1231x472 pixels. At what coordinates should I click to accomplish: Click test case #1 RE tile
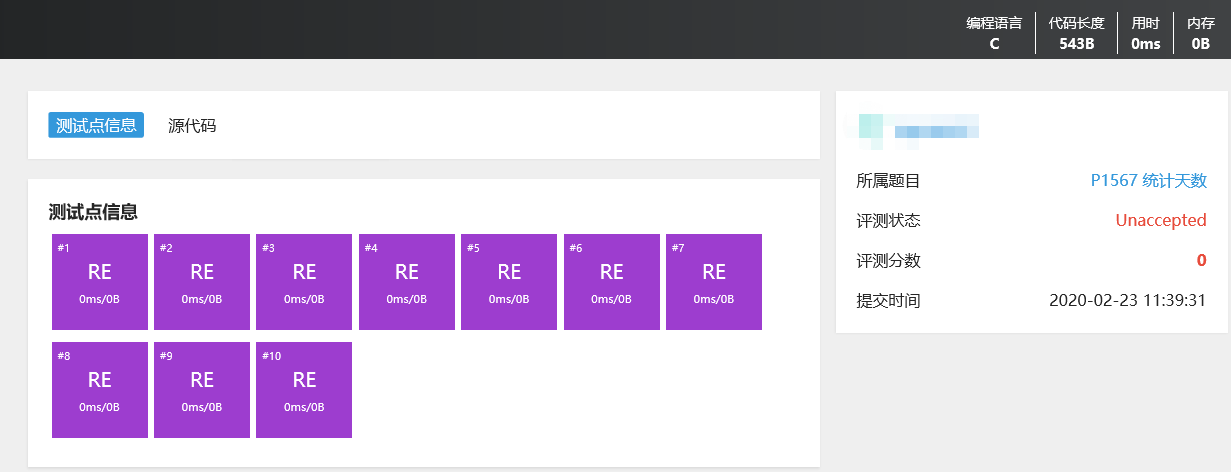coord(100,282)
